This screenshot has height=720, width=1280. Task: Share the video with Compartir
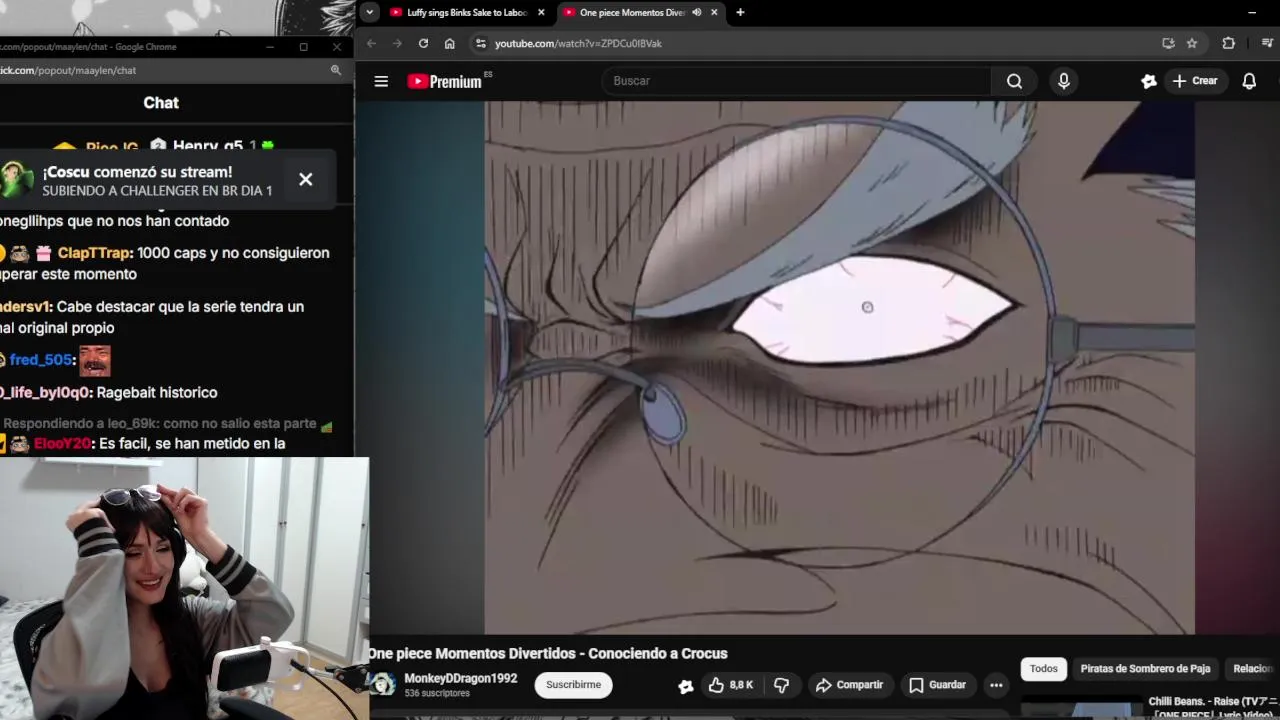(x=849, y=685)
